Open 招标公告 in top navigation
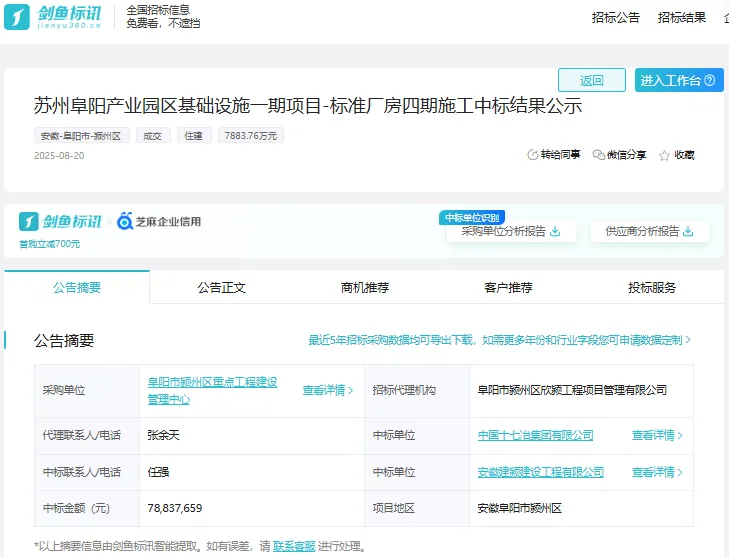The width and height of the screenshot is (729, 557). 615,17
